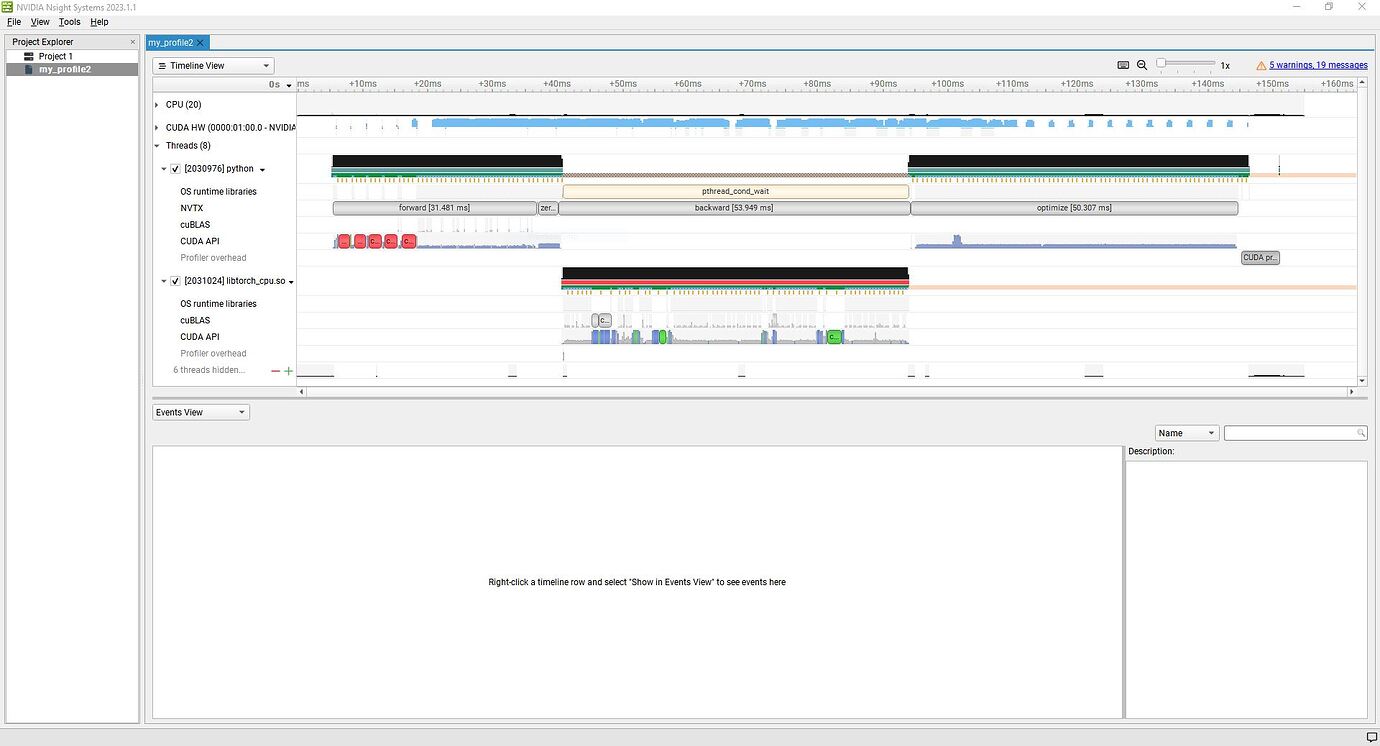Screen dimensions: 1380x746
Task: Collapse the Threads (8) group
Action: (156, 146)
